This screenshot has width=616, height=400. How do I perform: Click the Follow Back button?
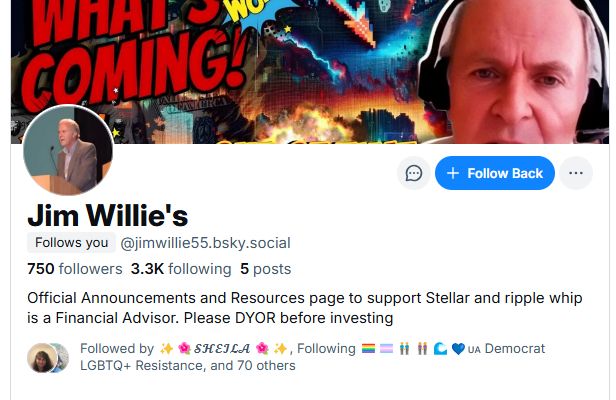pos(495,173)
